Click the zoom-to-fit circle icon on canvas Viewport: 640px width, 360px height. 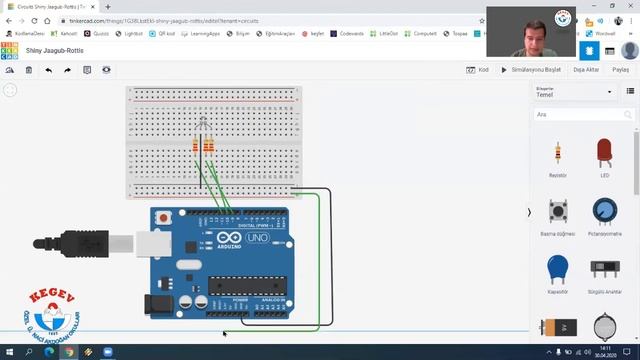[10, 90]
